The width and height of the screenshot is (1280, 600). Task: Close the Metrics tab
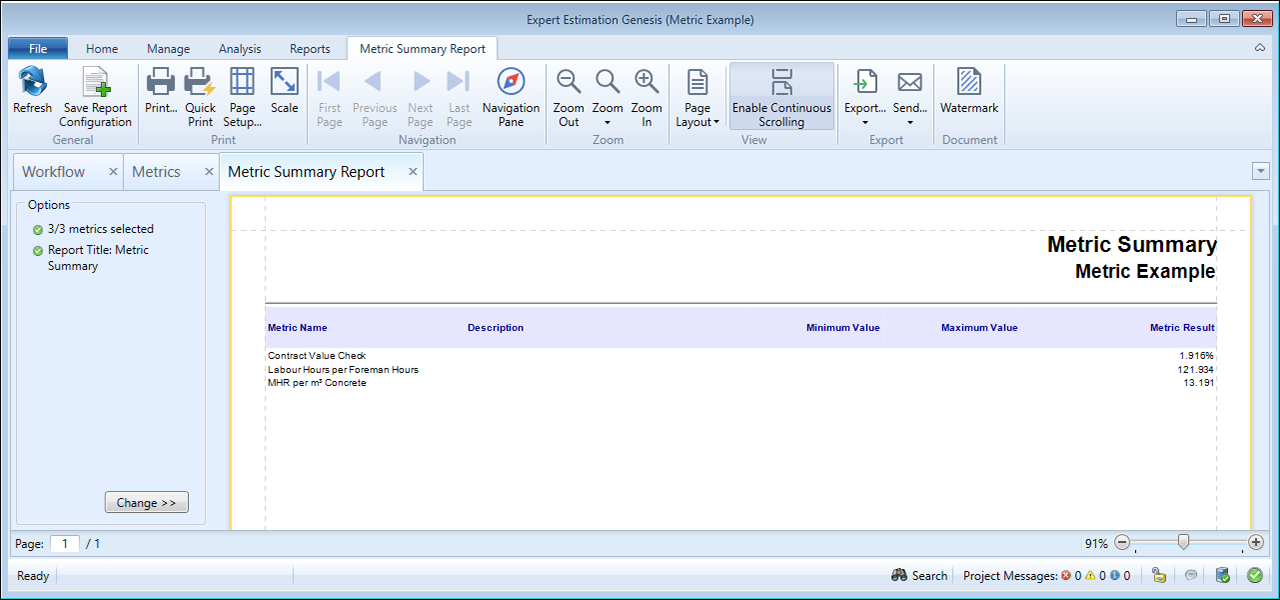pos(209,172)
